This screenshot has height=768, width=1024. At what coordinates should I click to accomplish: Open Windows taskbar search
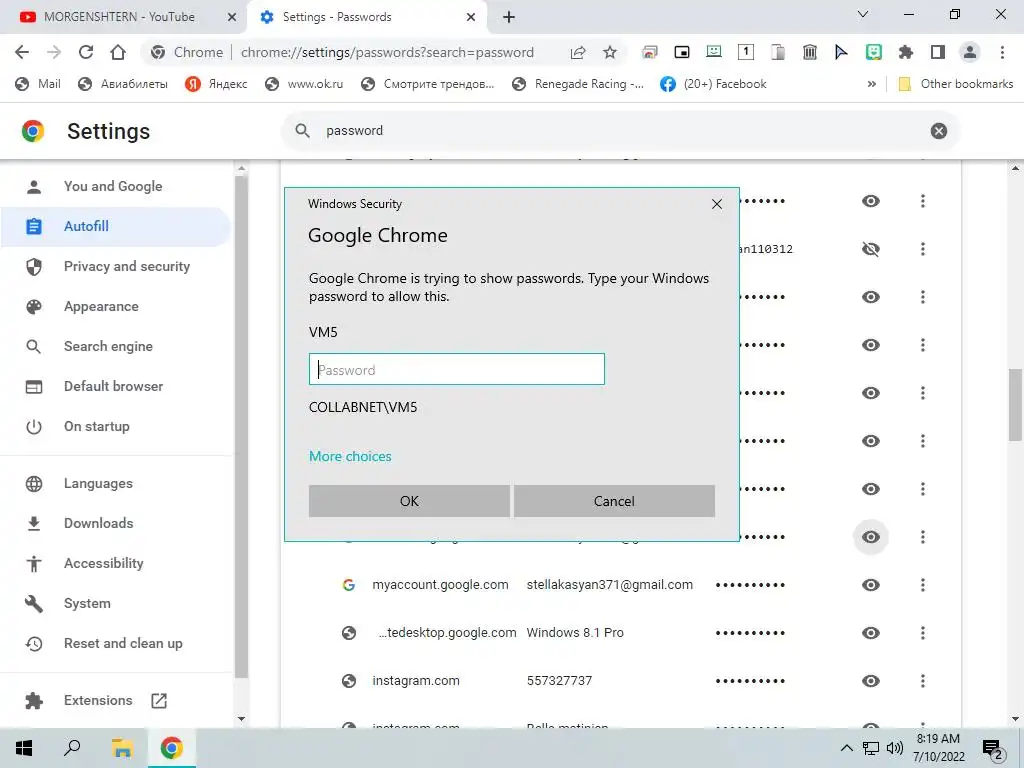click(x=72, y=748)
